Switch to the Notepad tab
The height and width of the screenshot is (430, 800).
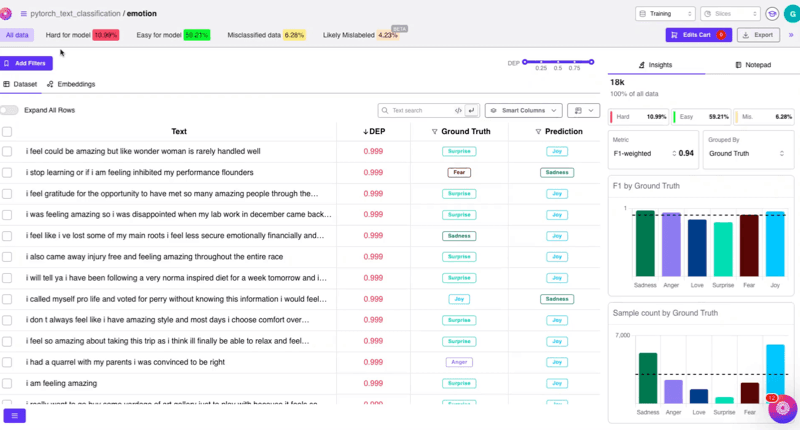pyautogui.click(x=750, y=64)
